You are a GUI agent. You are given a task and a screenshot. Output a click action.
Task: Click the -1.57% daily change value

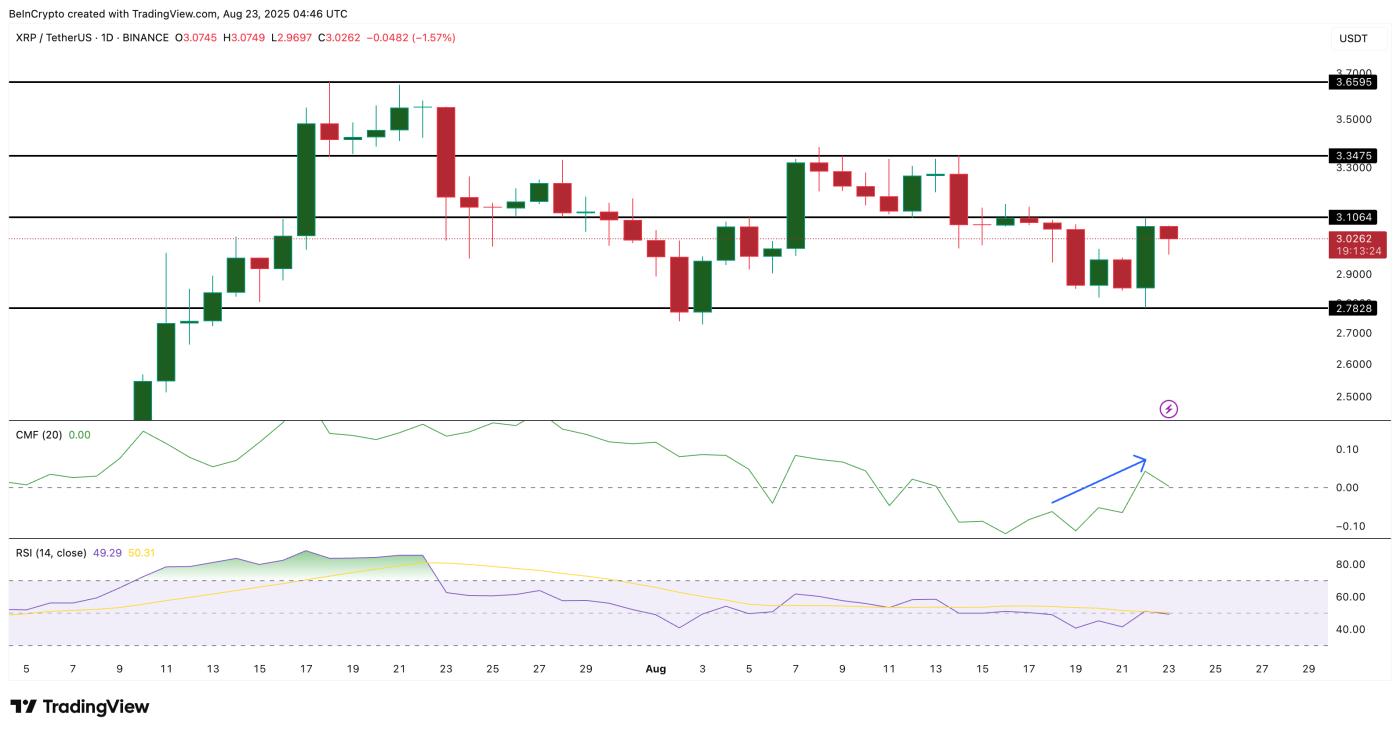point(430,39)
